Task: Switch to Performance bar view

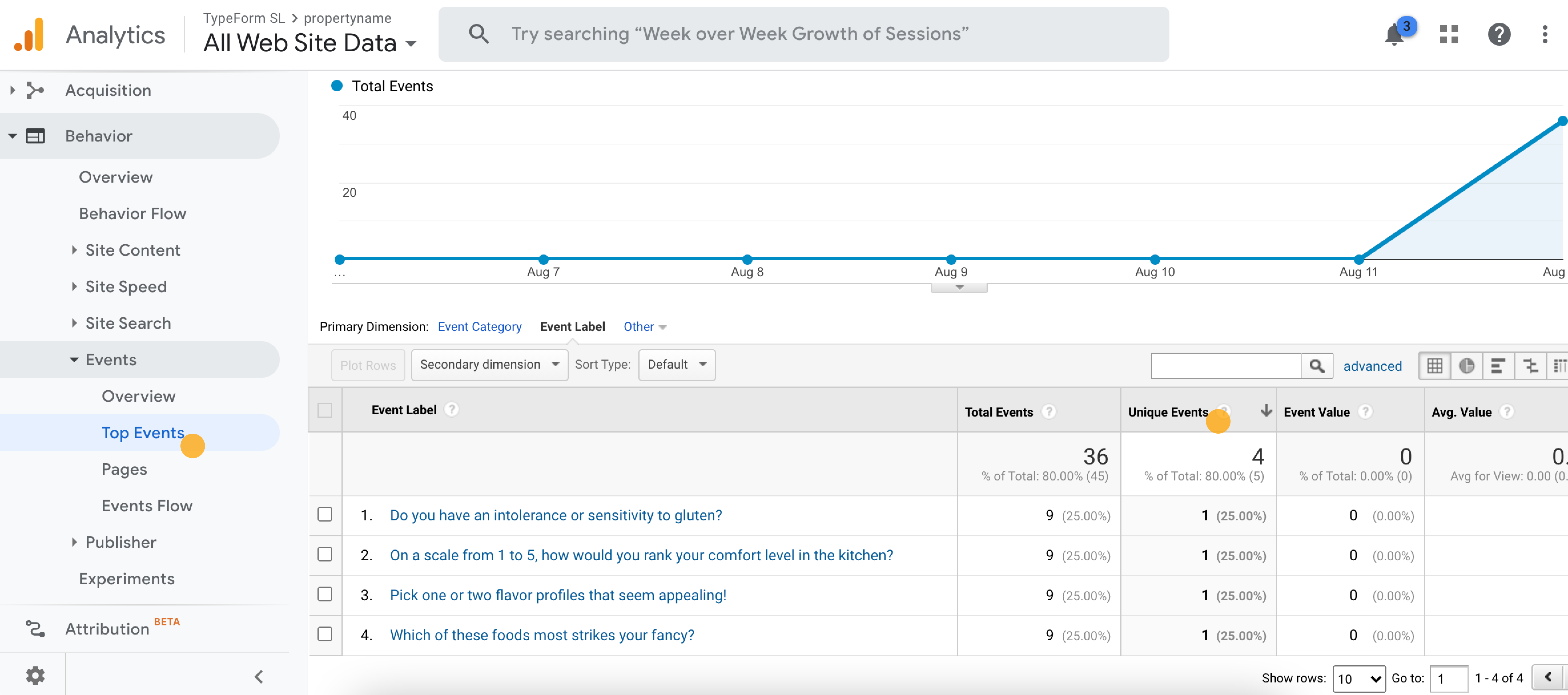Action: [1498, 365]
